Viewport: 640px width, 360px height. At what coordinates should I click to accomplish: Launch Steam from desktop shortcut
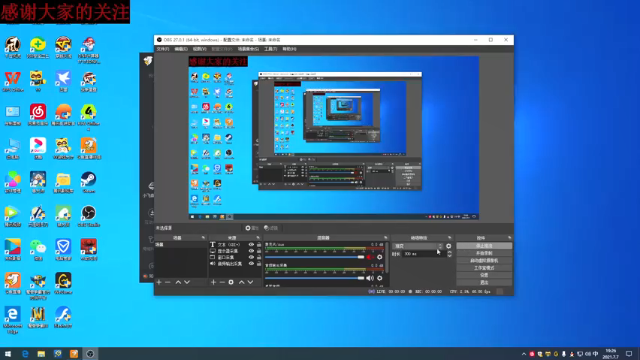coord(88,182)
